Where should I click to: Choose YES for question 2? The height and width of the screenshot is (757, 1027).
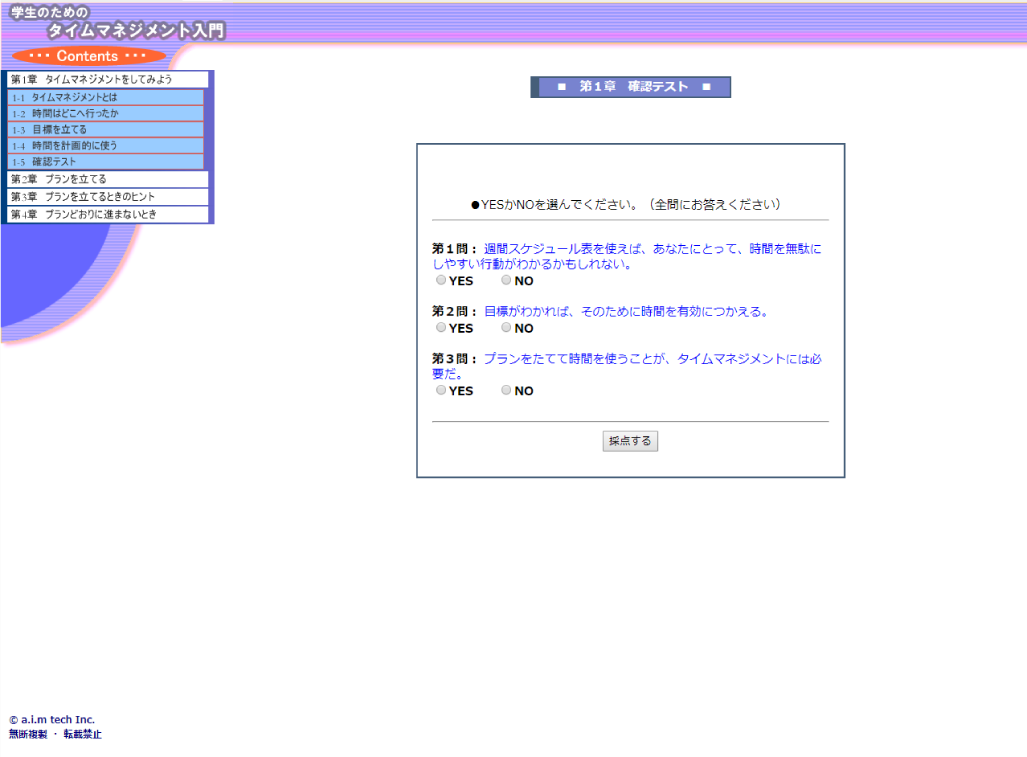tap(441, 327)
